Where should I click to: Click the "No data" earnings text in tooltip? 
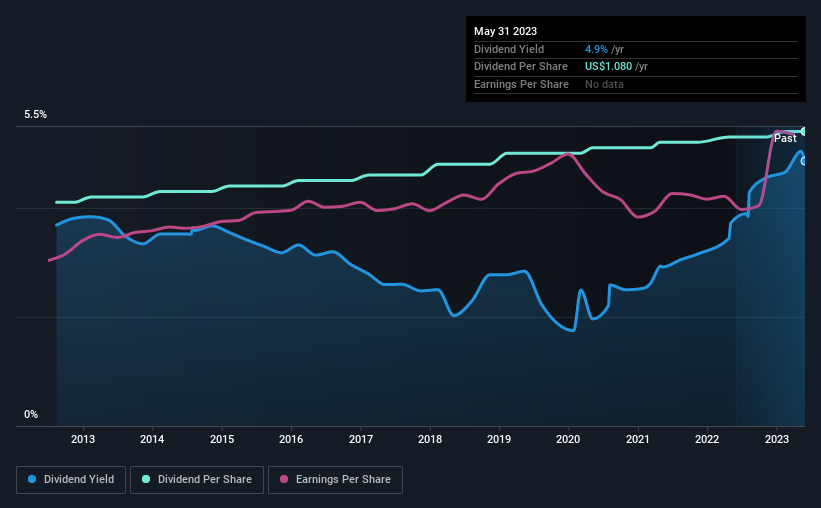point(605,85)
